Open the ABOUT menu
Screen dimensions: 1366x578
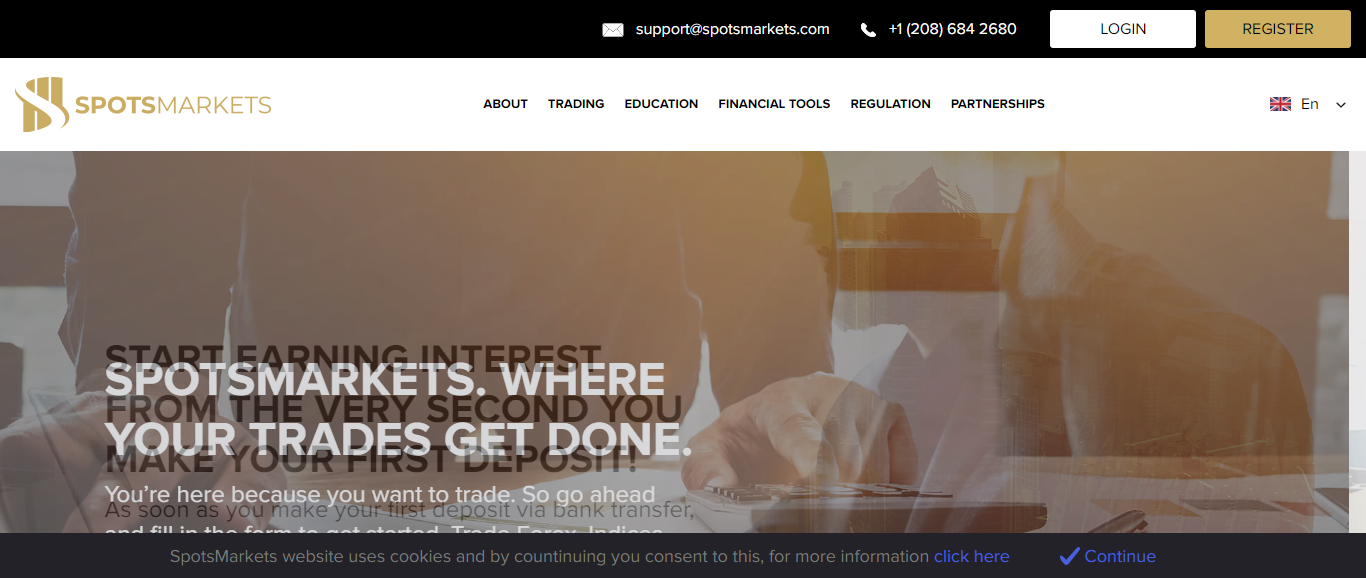click(505, 104)
